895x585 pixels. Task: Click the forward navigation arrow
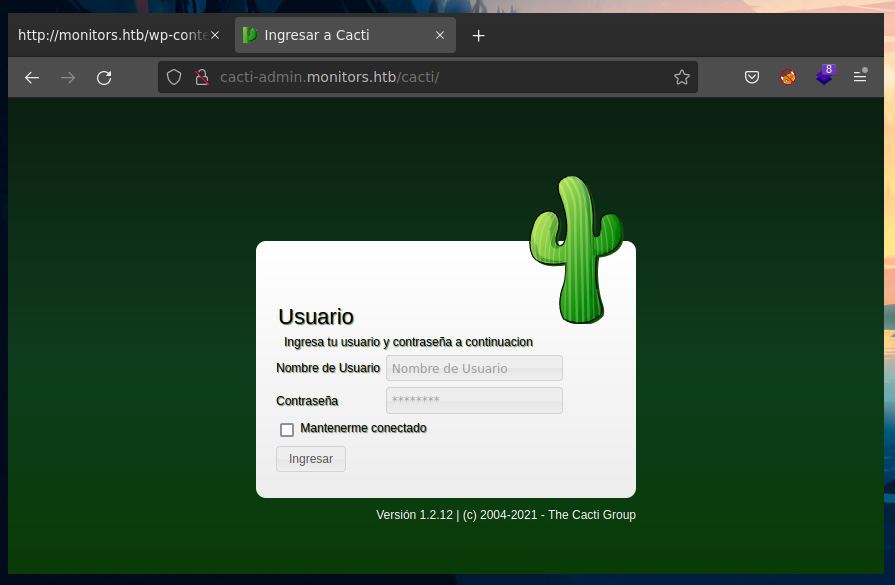click(68, 77)
